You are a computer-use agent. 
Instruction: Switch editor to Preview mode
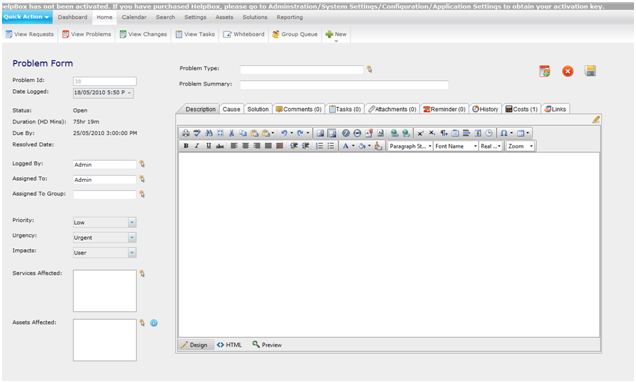tap(267, 345)
